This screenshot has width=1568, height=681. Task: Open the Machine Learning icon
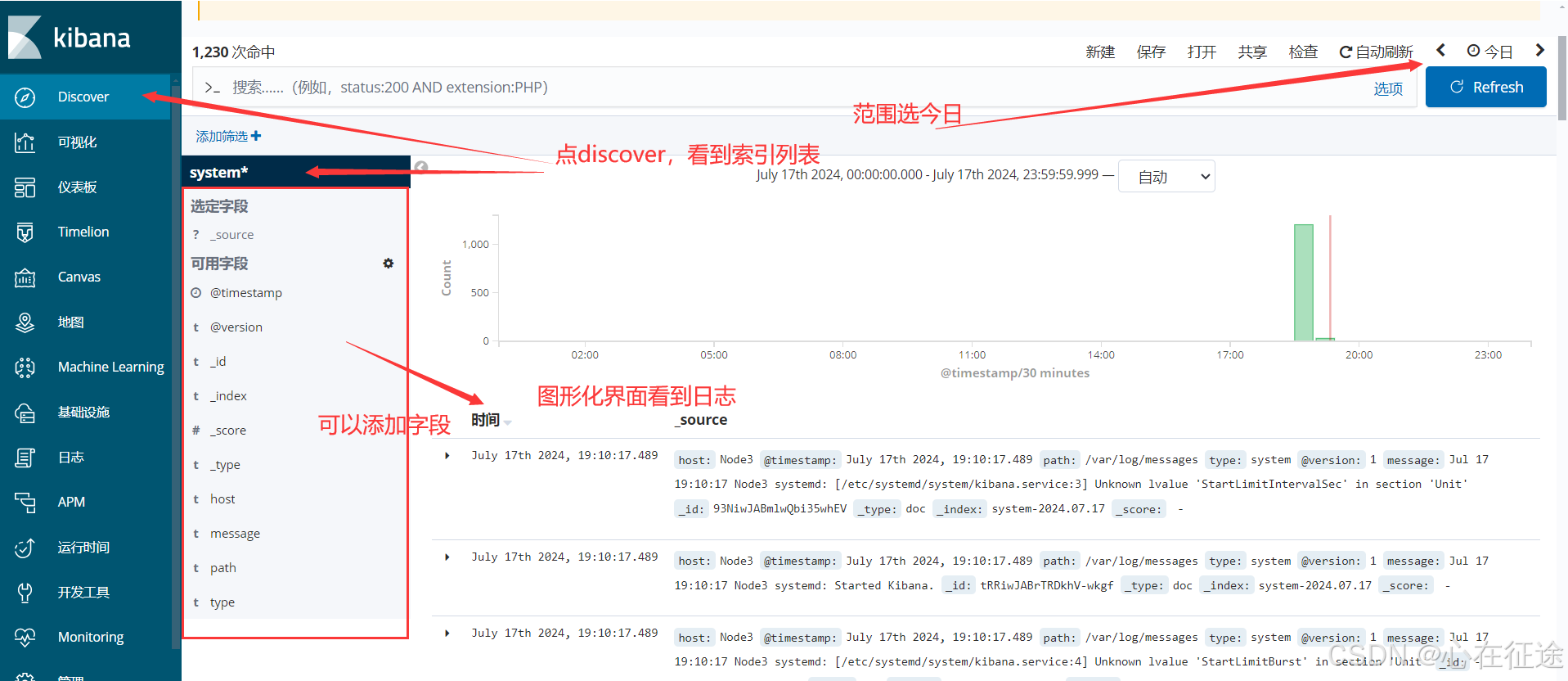(25, 368)
